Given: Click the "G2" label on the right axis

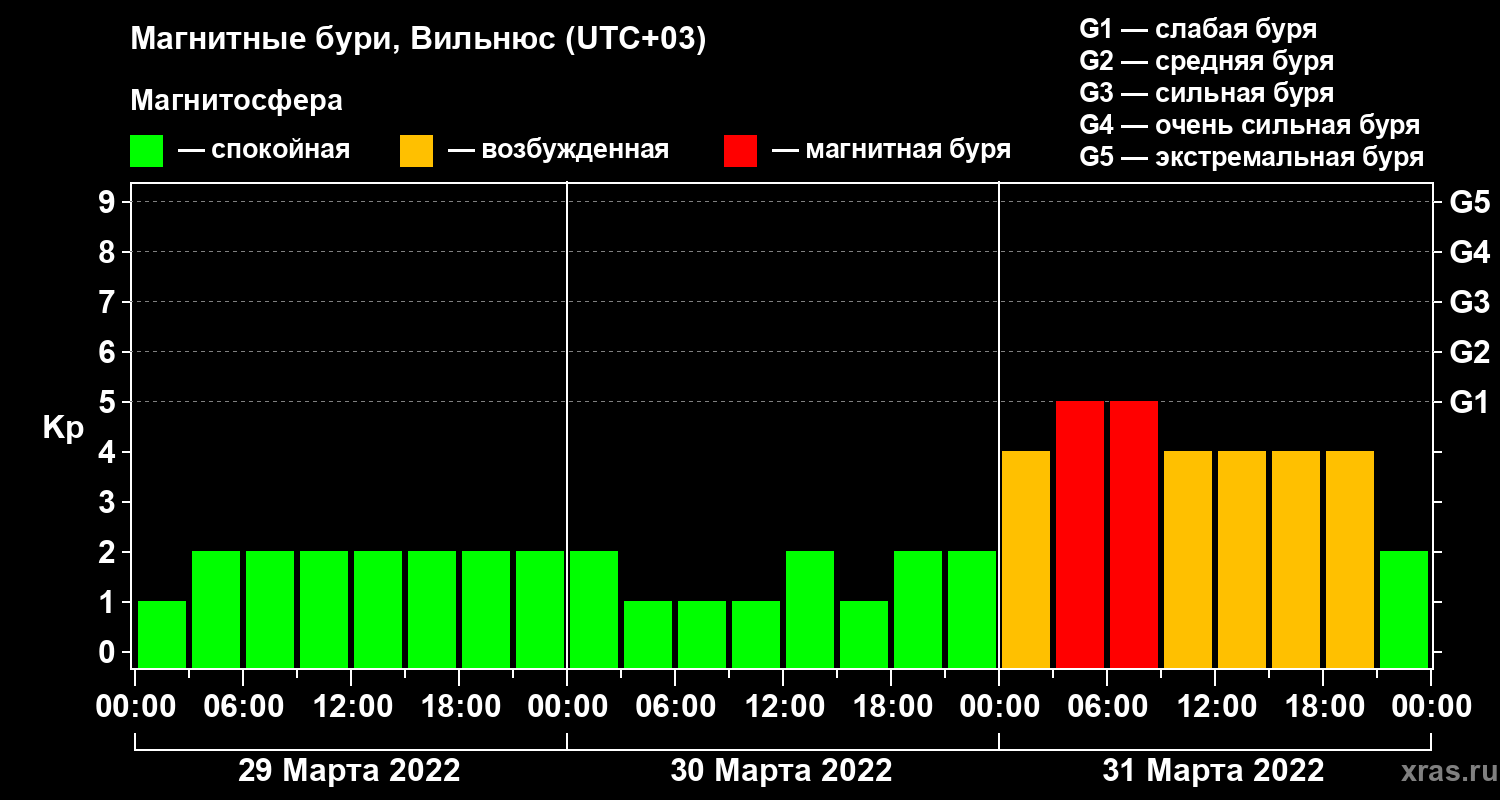Looking at the screenshot, I should click(1470, 352).
